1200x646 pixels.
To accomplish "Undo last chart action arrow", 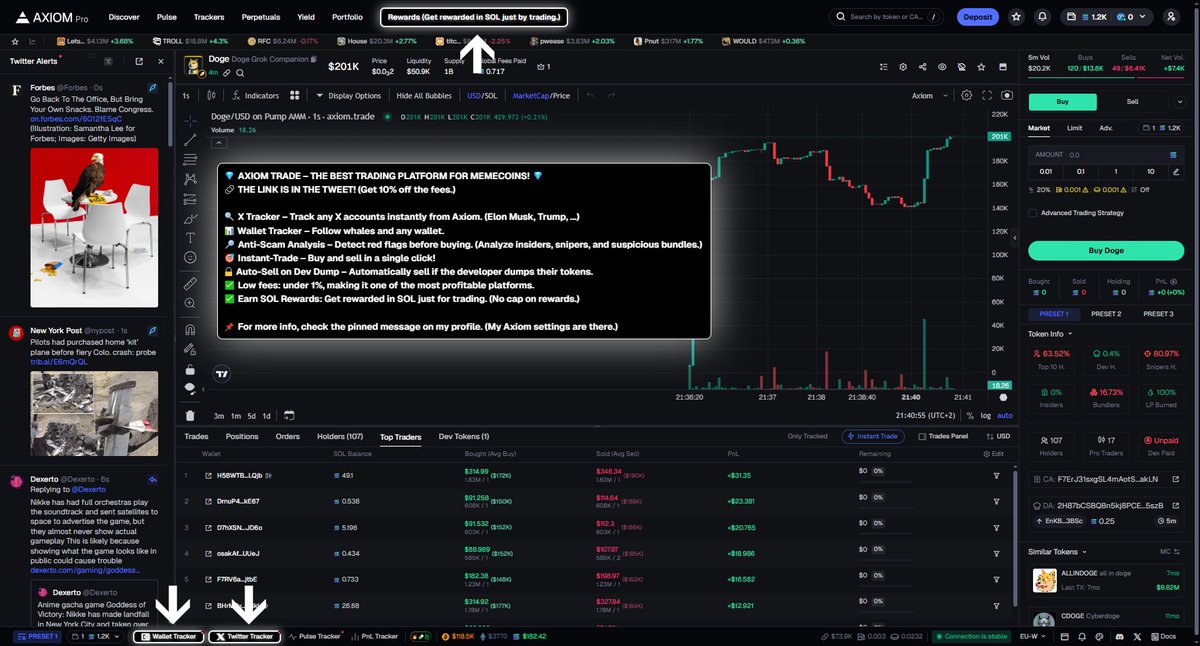I will coord(591,95).
